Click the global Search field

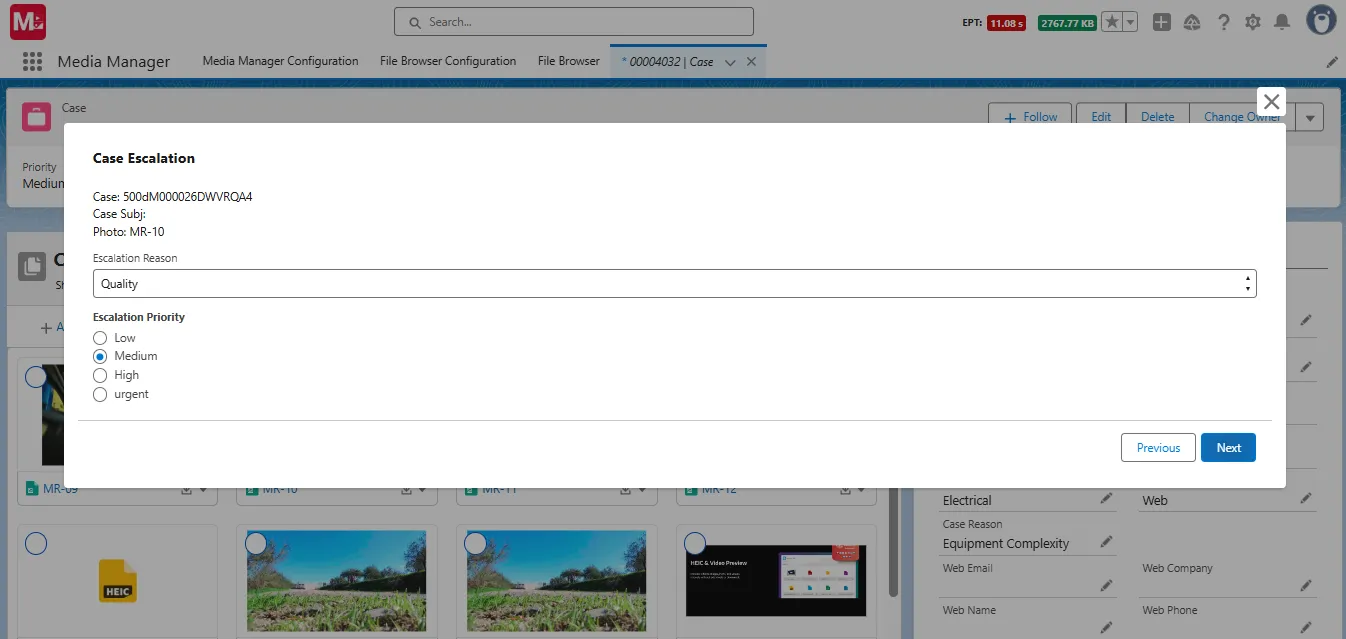[x=574, y=22]
